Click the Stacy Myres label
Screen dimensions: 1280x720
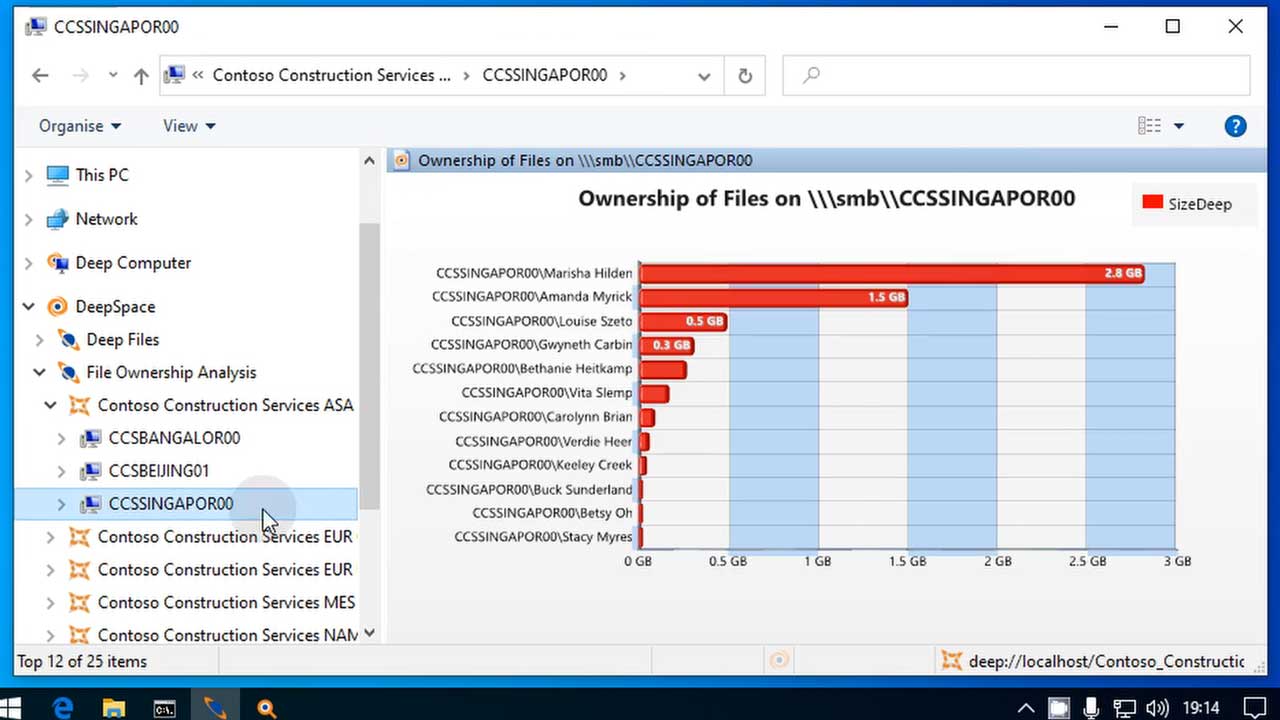point(543,537)
